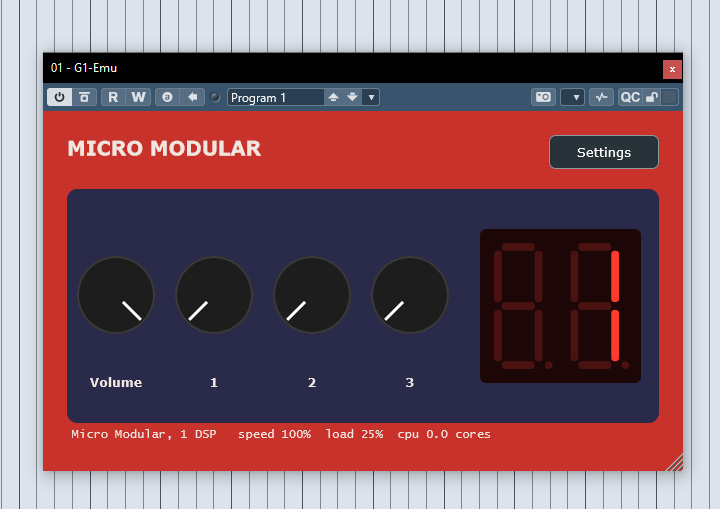Show Quick Controls with QC button
The image size is (720, 509).
[x=630, y=97]
